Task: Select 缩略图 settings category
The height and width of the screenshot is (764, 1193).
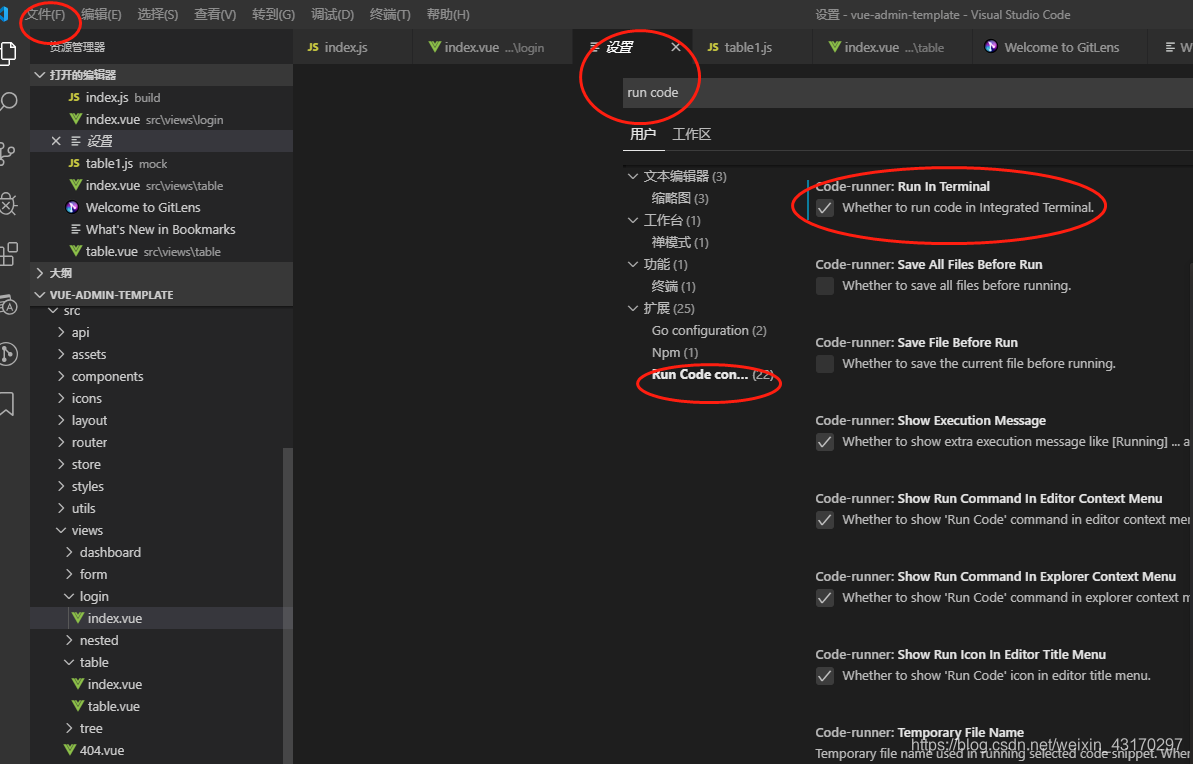Action: [680, 199]
